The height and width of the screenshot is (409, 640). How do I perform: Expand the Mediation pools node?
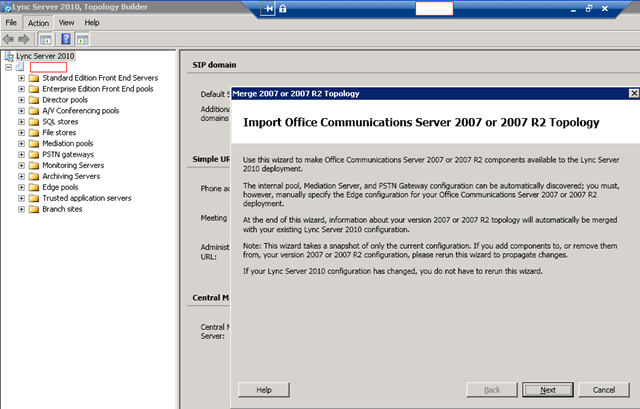[x=21, y=144]
